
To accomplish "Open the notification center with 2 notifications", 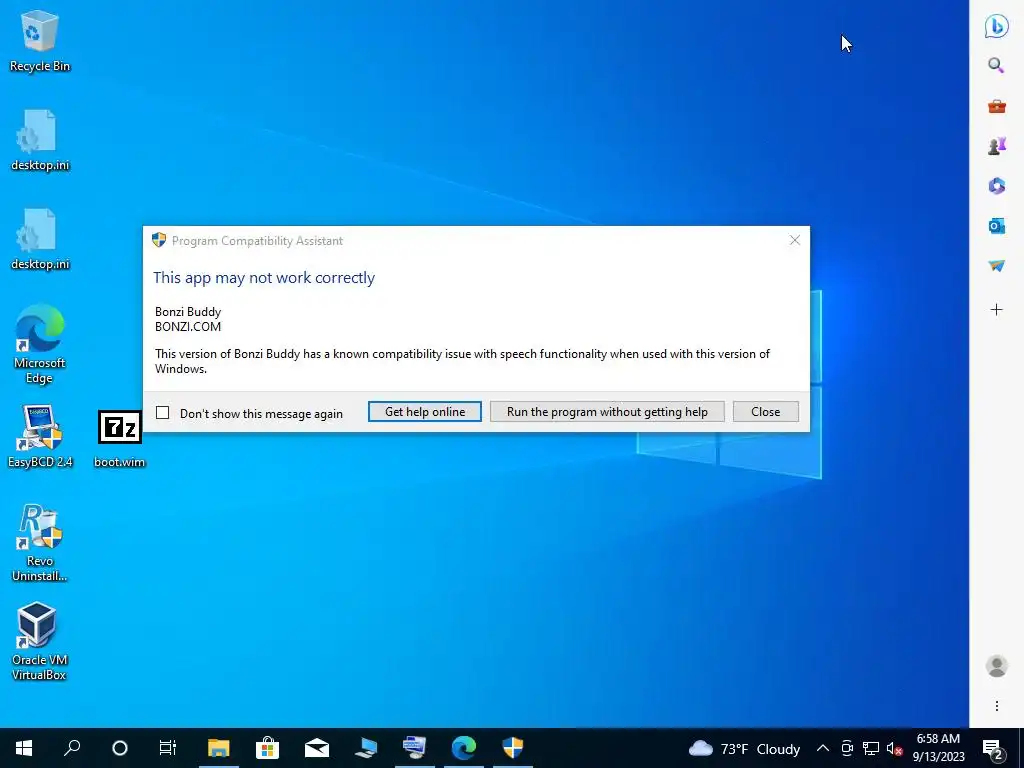I will (993, 749).
